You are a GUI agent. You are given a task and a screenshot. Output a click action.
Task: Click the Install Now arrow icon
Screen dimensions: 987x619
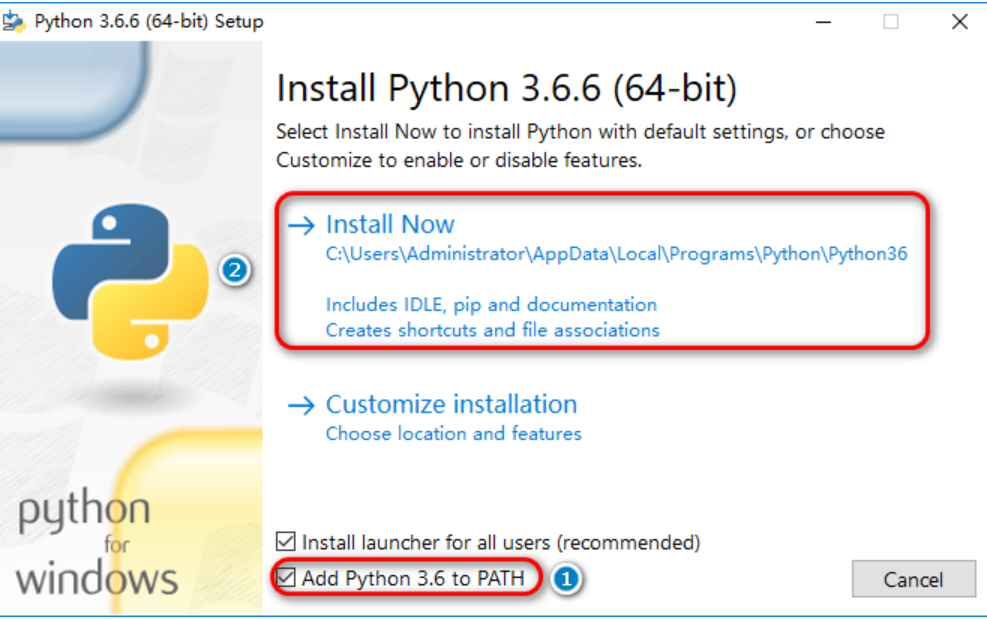coord(301,225)
